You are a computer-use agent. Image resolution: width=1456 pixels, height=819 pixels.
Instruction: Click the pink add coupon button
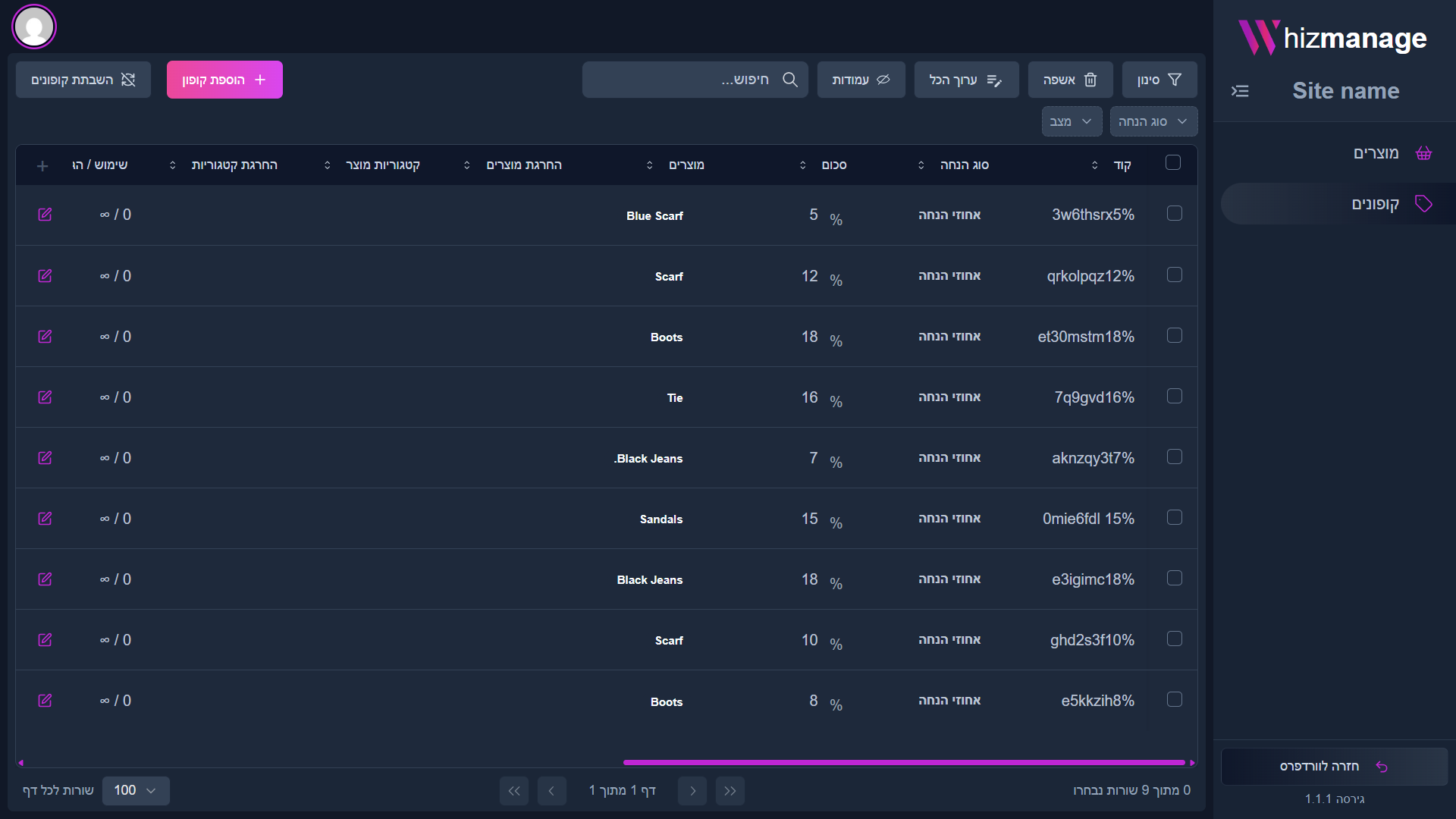(224, 80)
